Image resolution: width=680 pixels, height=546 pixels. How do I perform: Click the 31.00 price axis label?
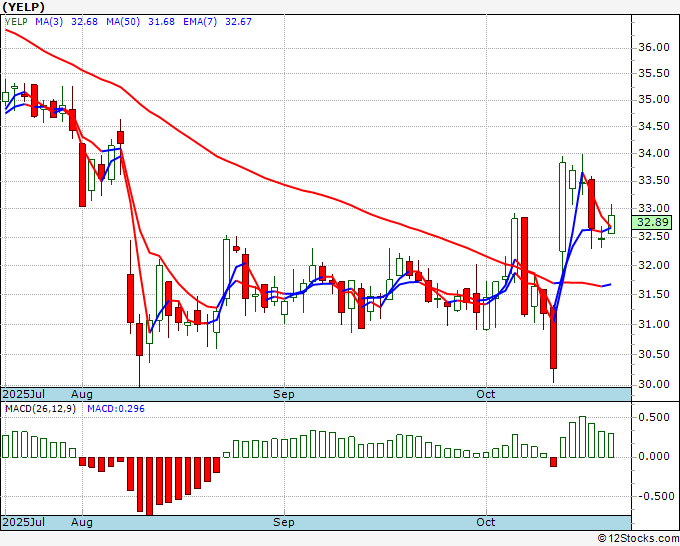(654, 324)
